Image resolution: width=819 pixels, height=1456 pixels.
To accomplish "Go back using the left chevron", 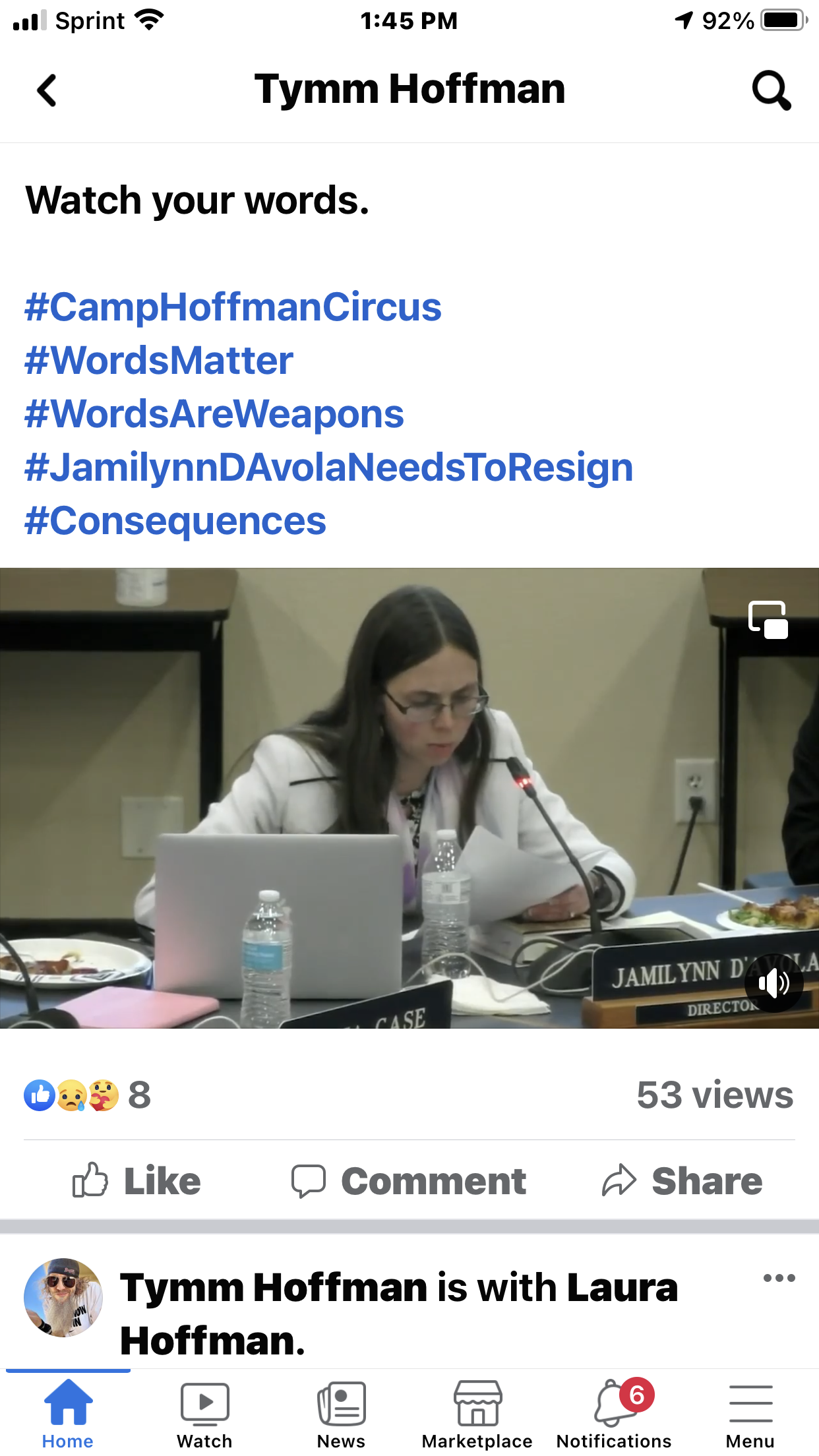I will [47, 90].
